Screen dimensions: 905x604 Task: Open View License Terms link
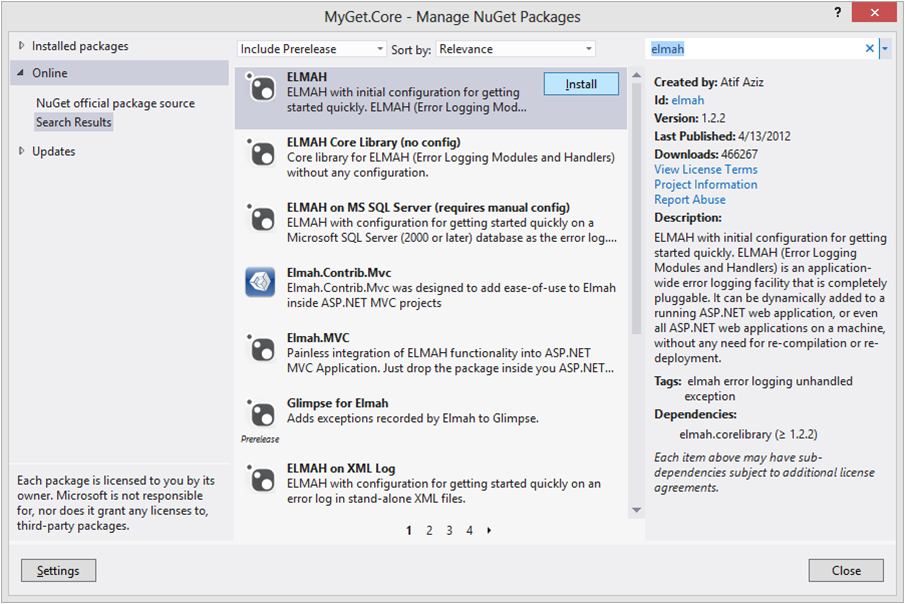705,170
